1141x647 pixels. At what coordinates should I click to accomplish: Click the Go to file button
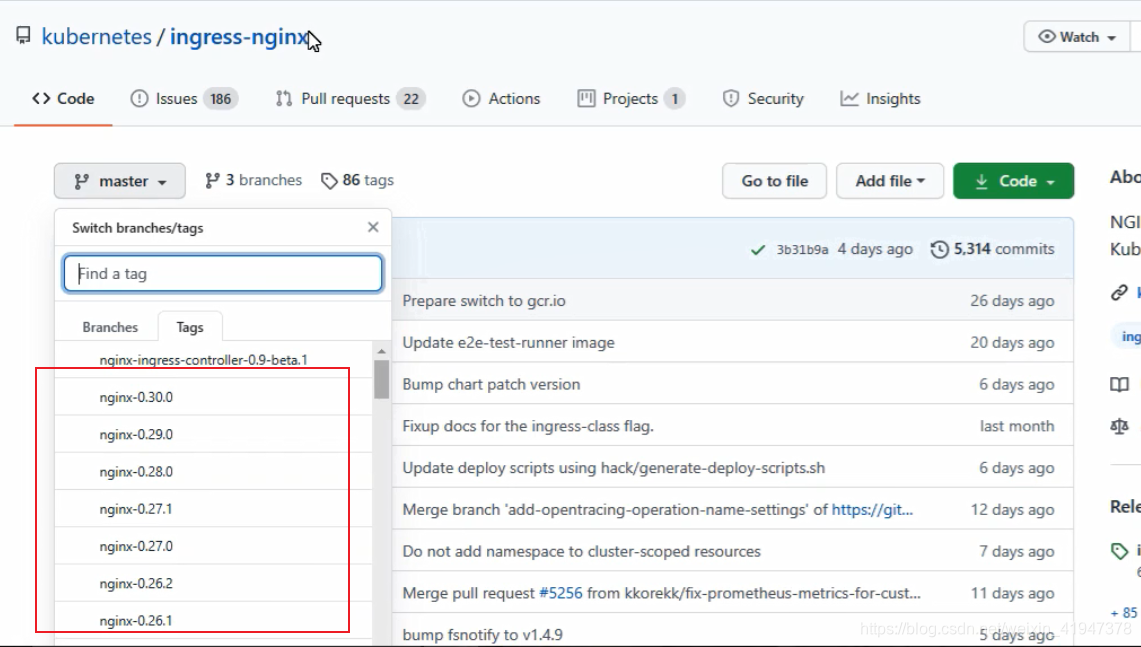[775, 181]
